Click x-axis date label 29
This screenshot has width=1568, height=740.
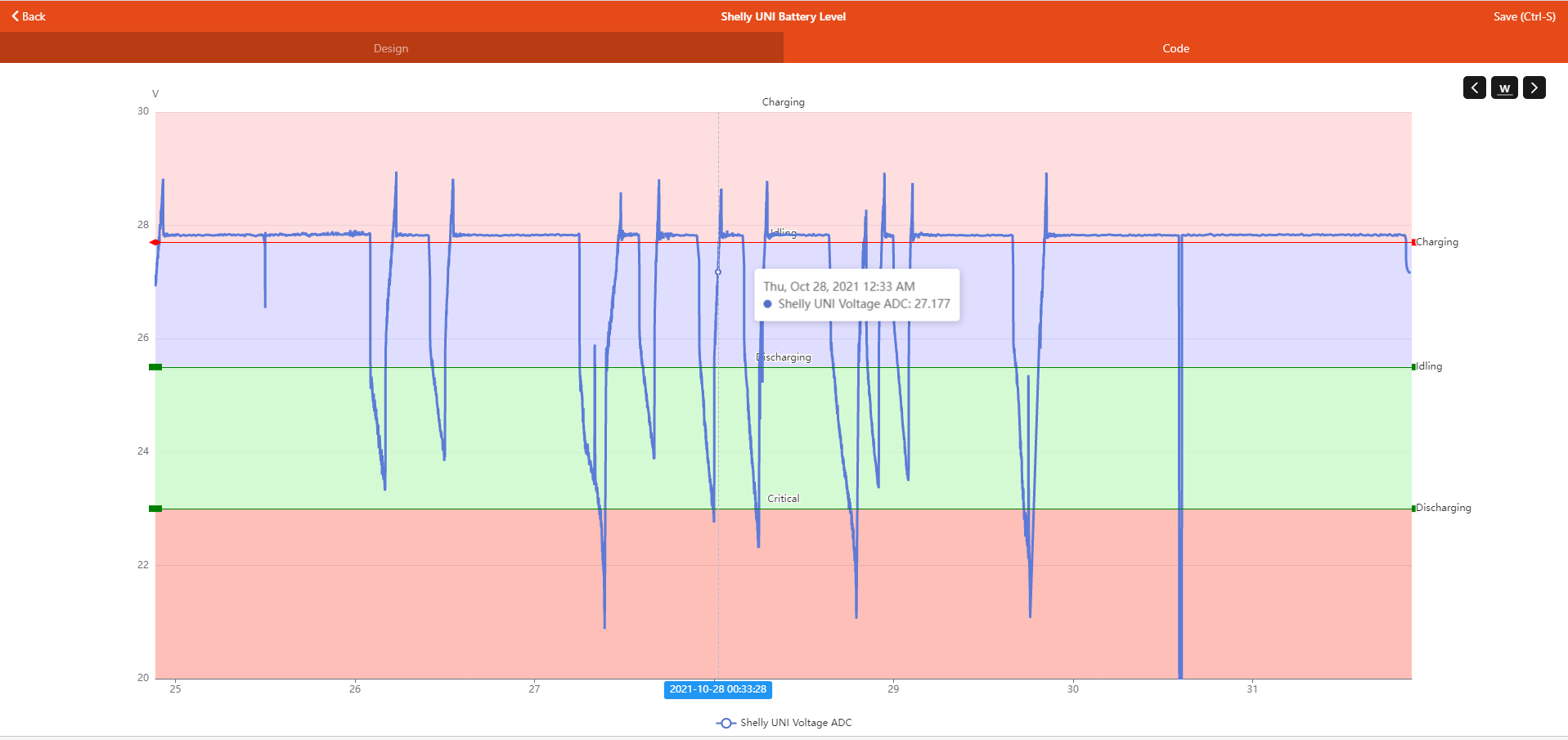tap(893, 689)
